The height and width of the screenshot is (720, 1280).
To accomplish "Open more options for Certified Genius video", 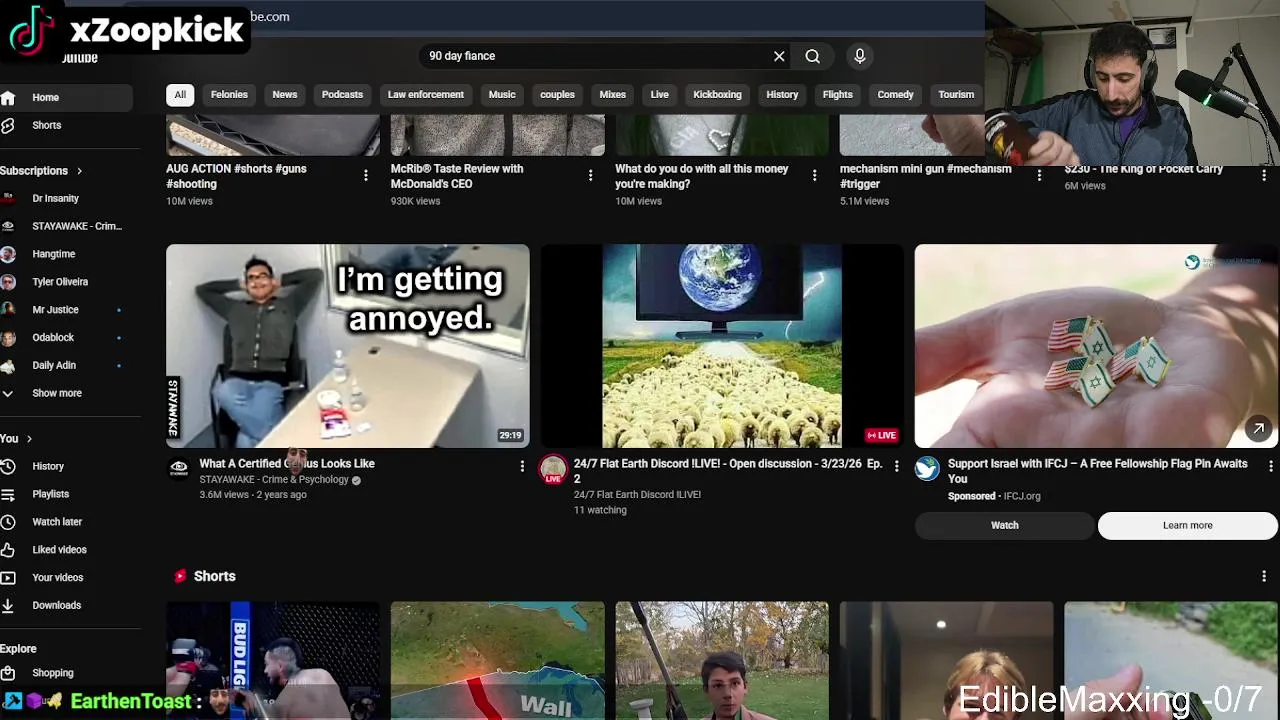I will [x=521, y=466].
